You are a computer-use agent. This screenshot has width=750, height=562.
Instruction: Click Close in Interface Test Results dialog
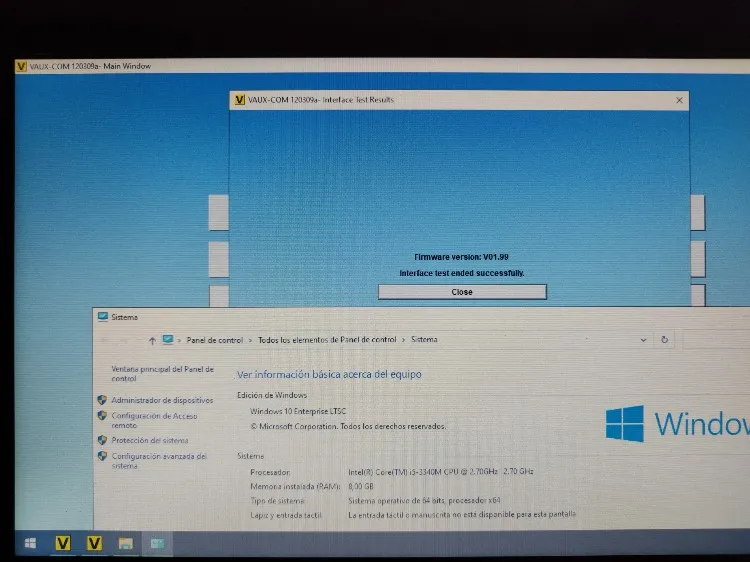pos(462,292)
